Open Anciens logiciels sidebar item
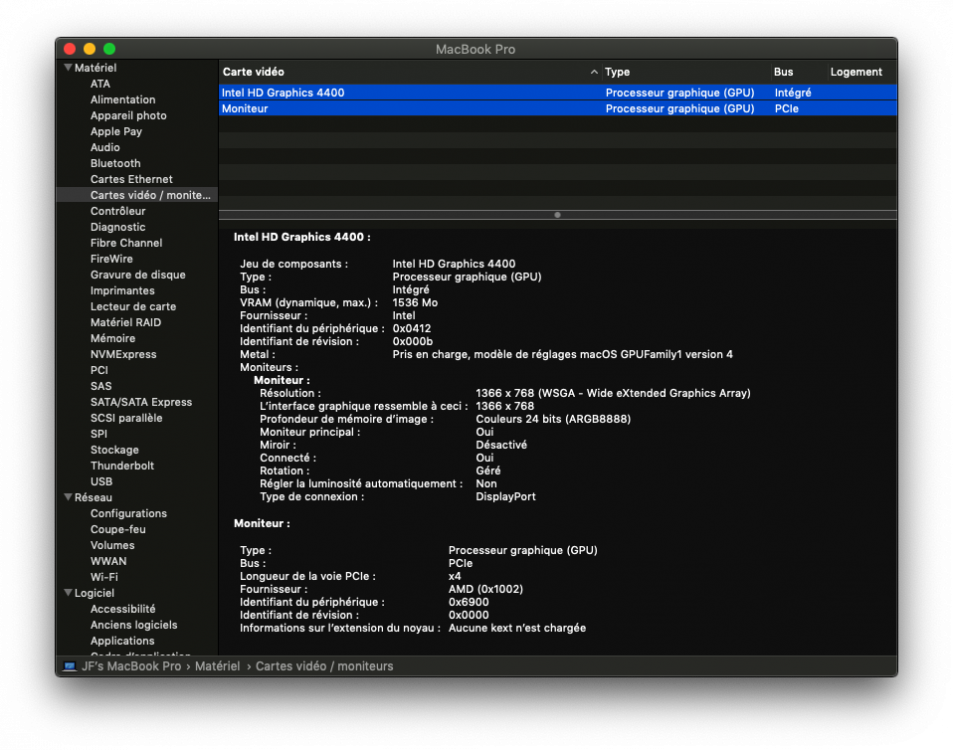The width and height of the screenshot is (953, 750). (134, 625)
